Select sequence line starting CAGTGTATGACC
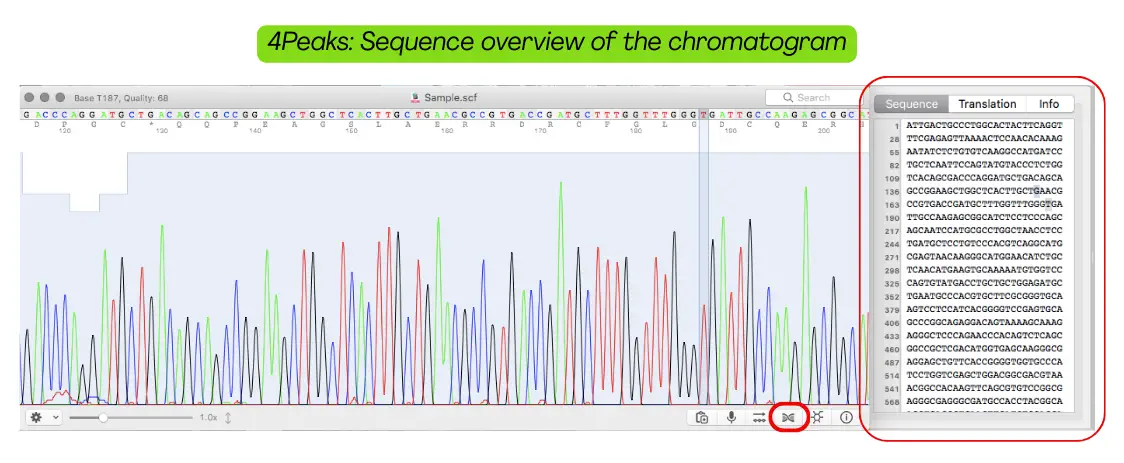This screenshot has width=1124, height=463. [984, 283]
